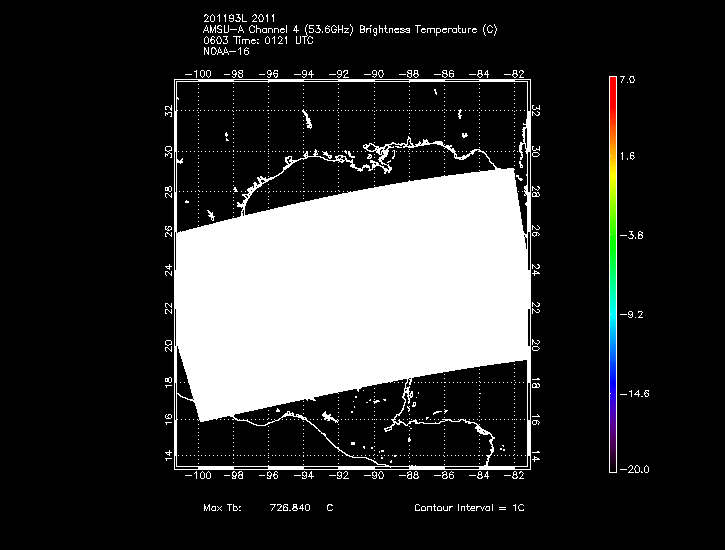Click bottom axis longitude label "-84"
Image resolution: width=725 pixels, height=550 pixels.
coord(479,475)
